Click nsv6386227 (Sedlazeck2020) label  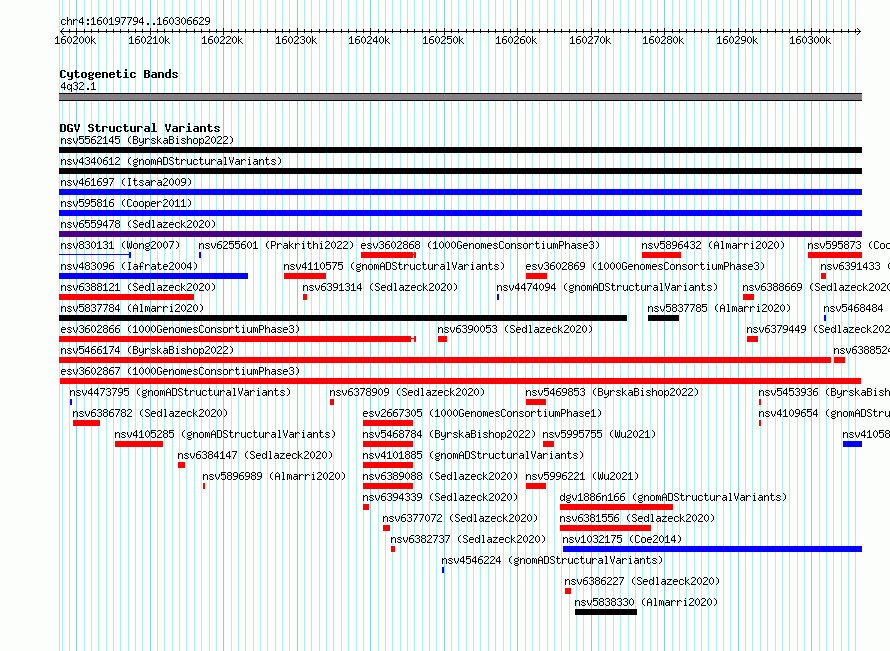[642, 581]
